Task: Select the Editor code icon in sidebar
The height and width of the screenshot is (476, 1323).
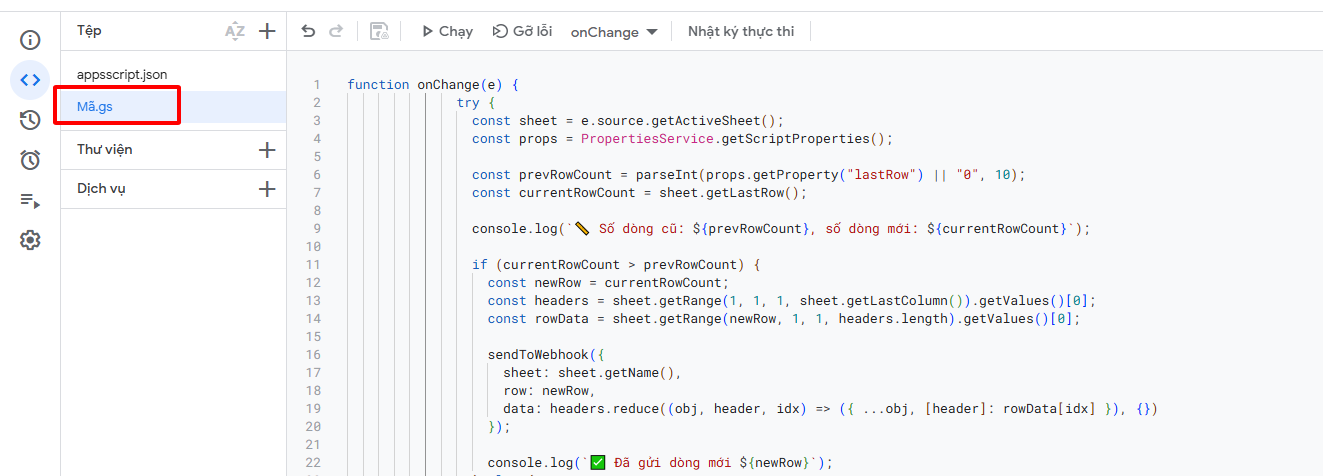Action: coord(30,80)
